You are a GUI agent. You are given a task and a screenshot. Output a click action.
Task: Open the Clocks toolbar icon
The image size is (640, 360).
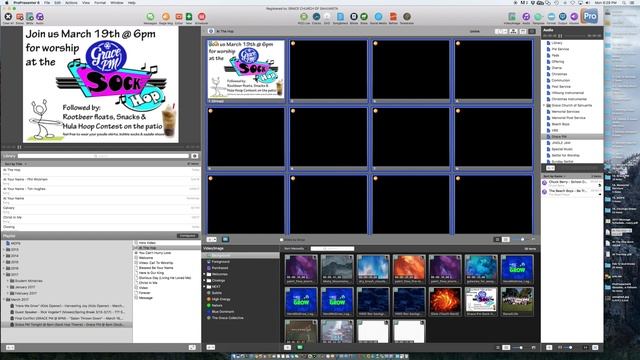tap(316, 17)
